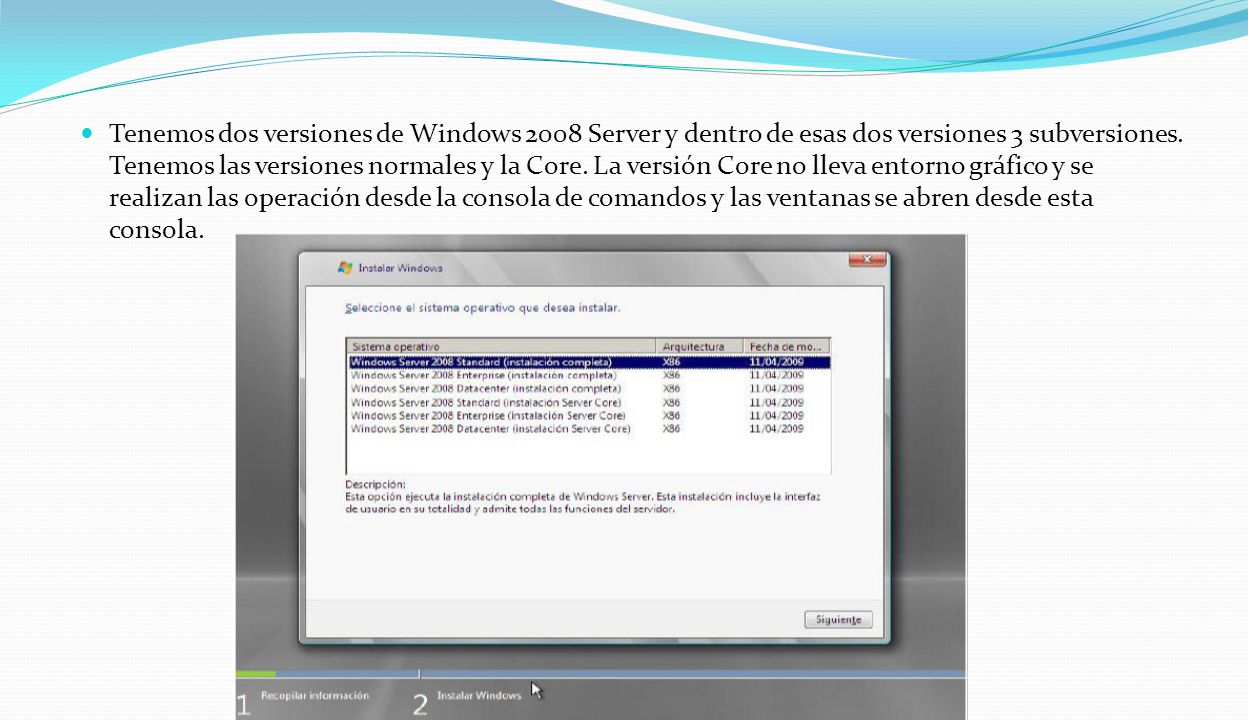Select Windows Server 2008 Datacenter (instalación Server Core)
The image size is (1248, 720).
tap(589, 428)
